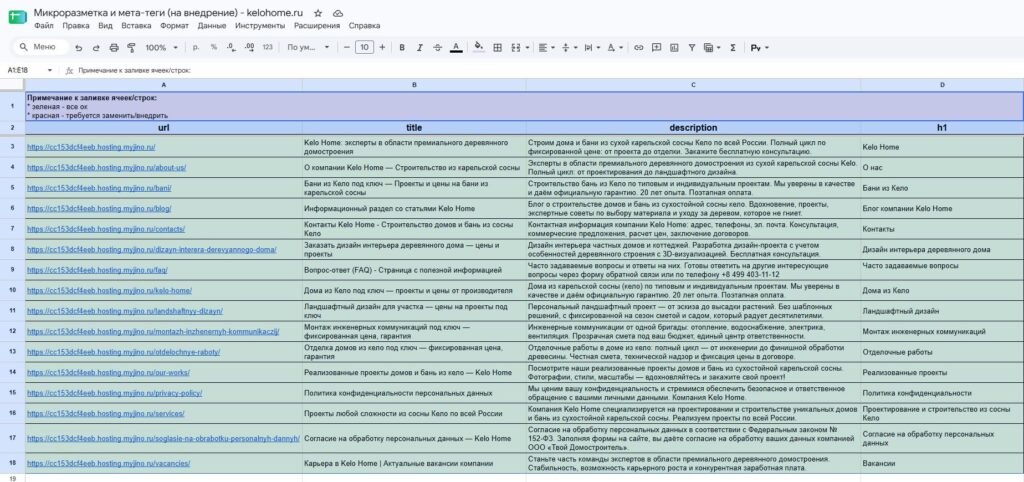Open input tools (Ру) selector
Screen dimensions: 1024x482
(x=759, y=48)
